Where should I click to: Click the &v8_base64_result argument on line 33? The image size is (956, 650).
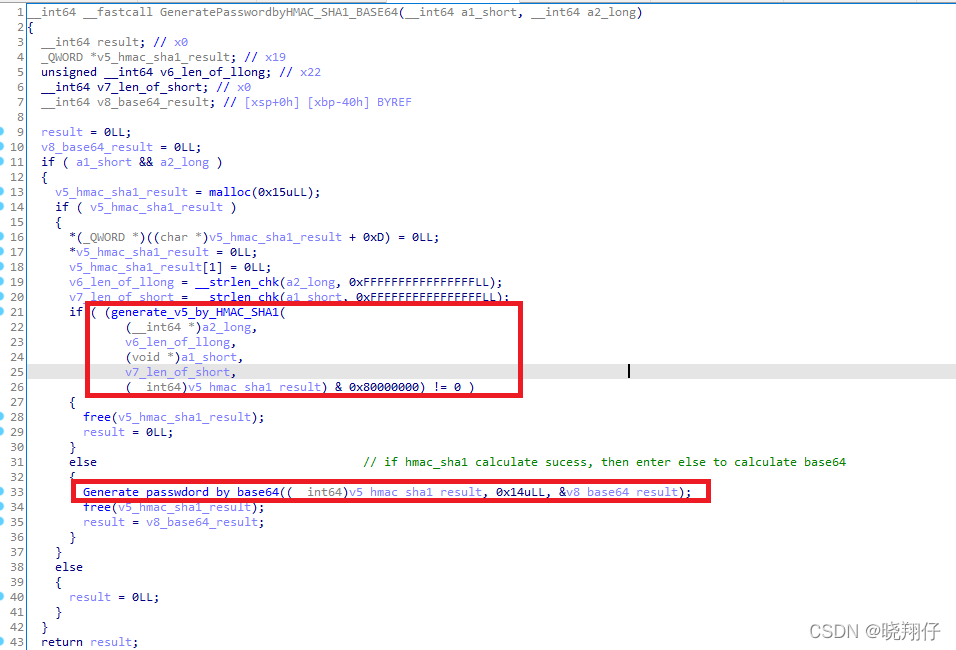coord(618,492)
